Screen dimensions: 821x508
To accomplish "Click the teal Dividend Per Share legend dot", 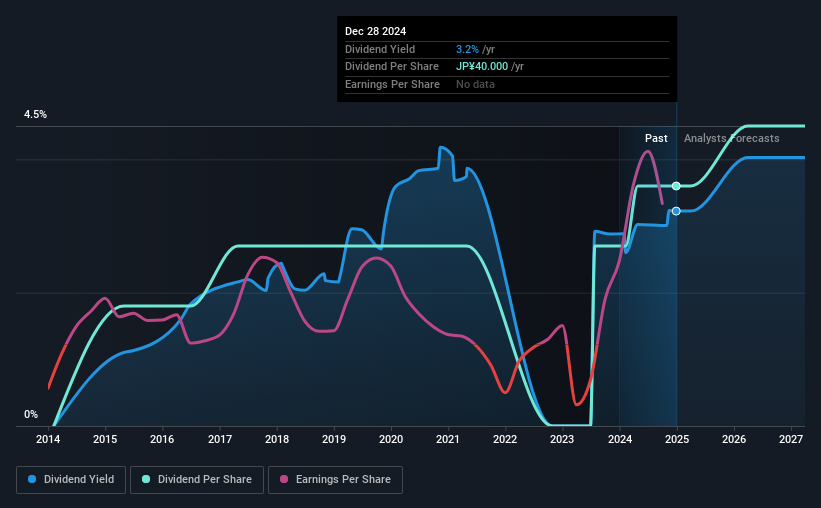I will [146, 479].
